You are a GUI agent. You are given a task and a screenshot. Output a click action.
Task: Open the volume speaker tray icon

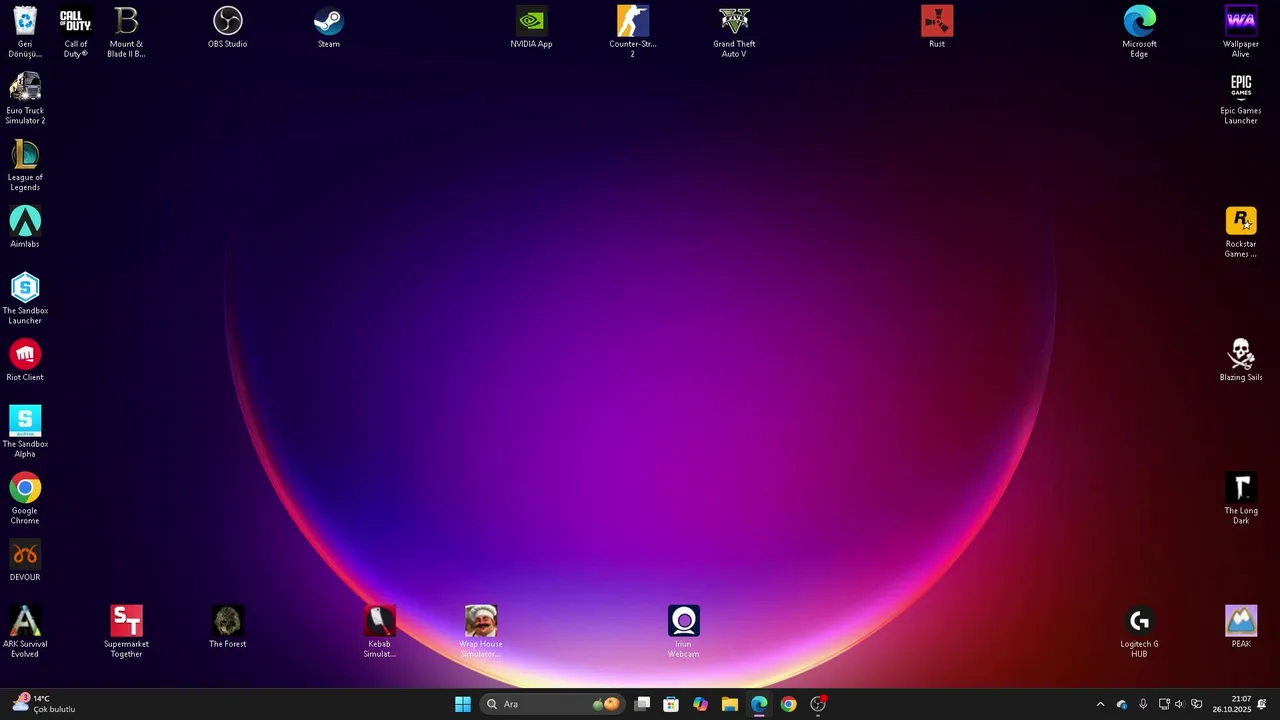coord(1179,704)
